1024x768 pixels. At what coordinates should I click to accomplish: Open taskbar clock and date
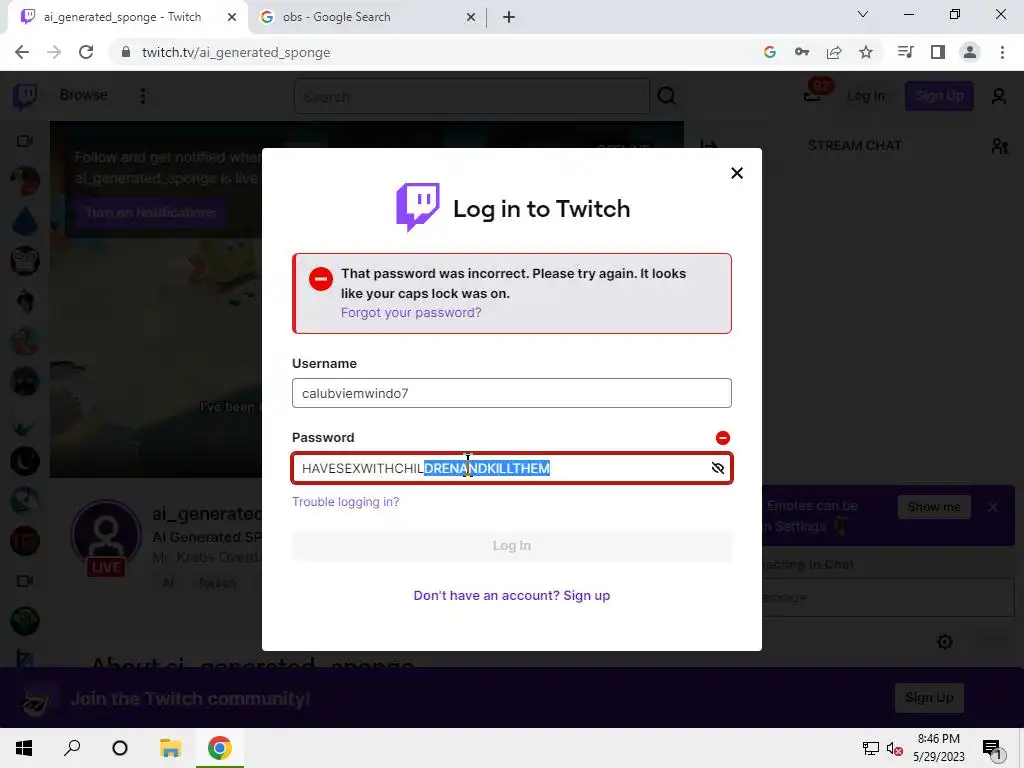(x=938, y=748)
